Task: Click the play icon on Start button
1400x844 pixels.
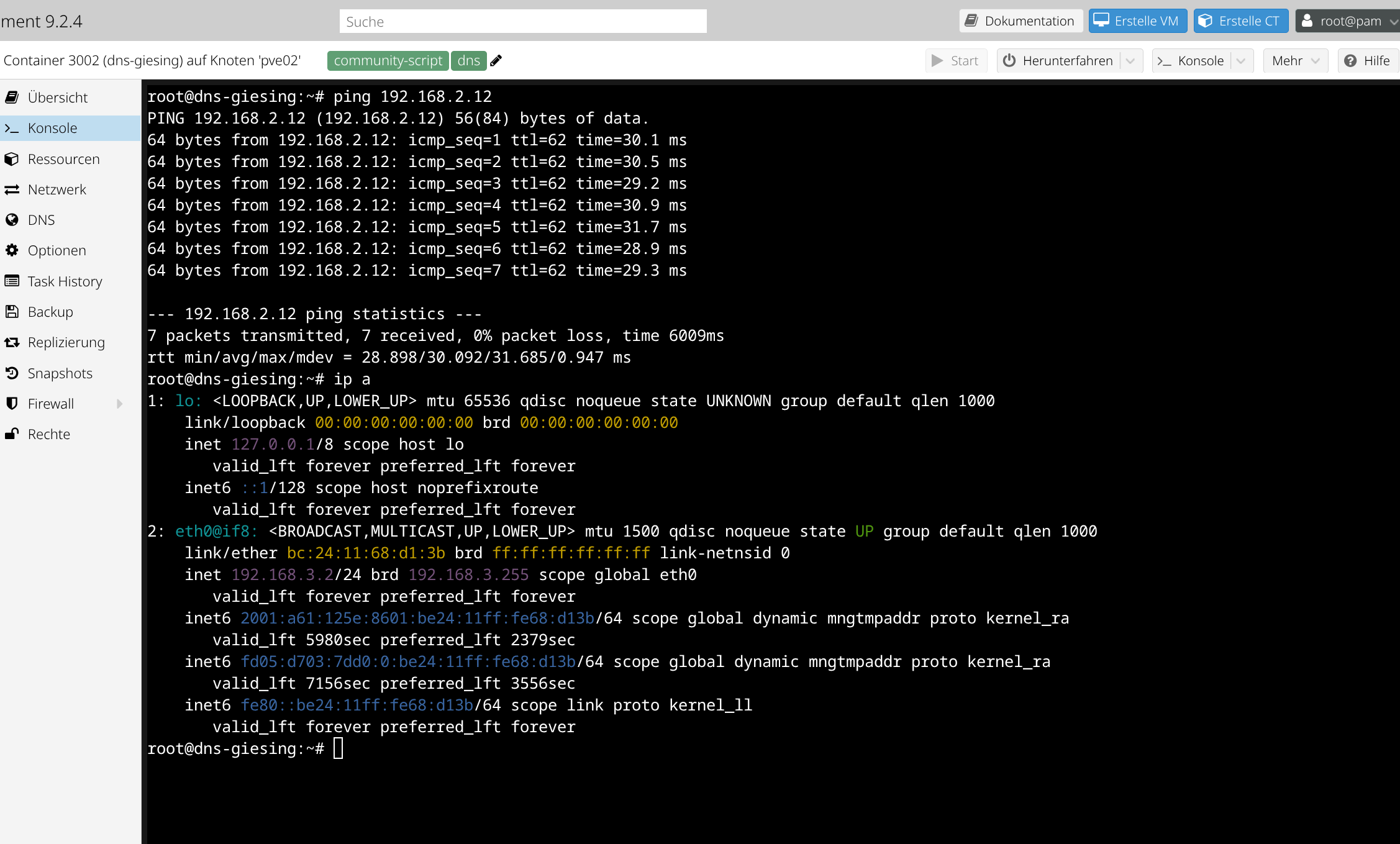Action: (937, 60)
